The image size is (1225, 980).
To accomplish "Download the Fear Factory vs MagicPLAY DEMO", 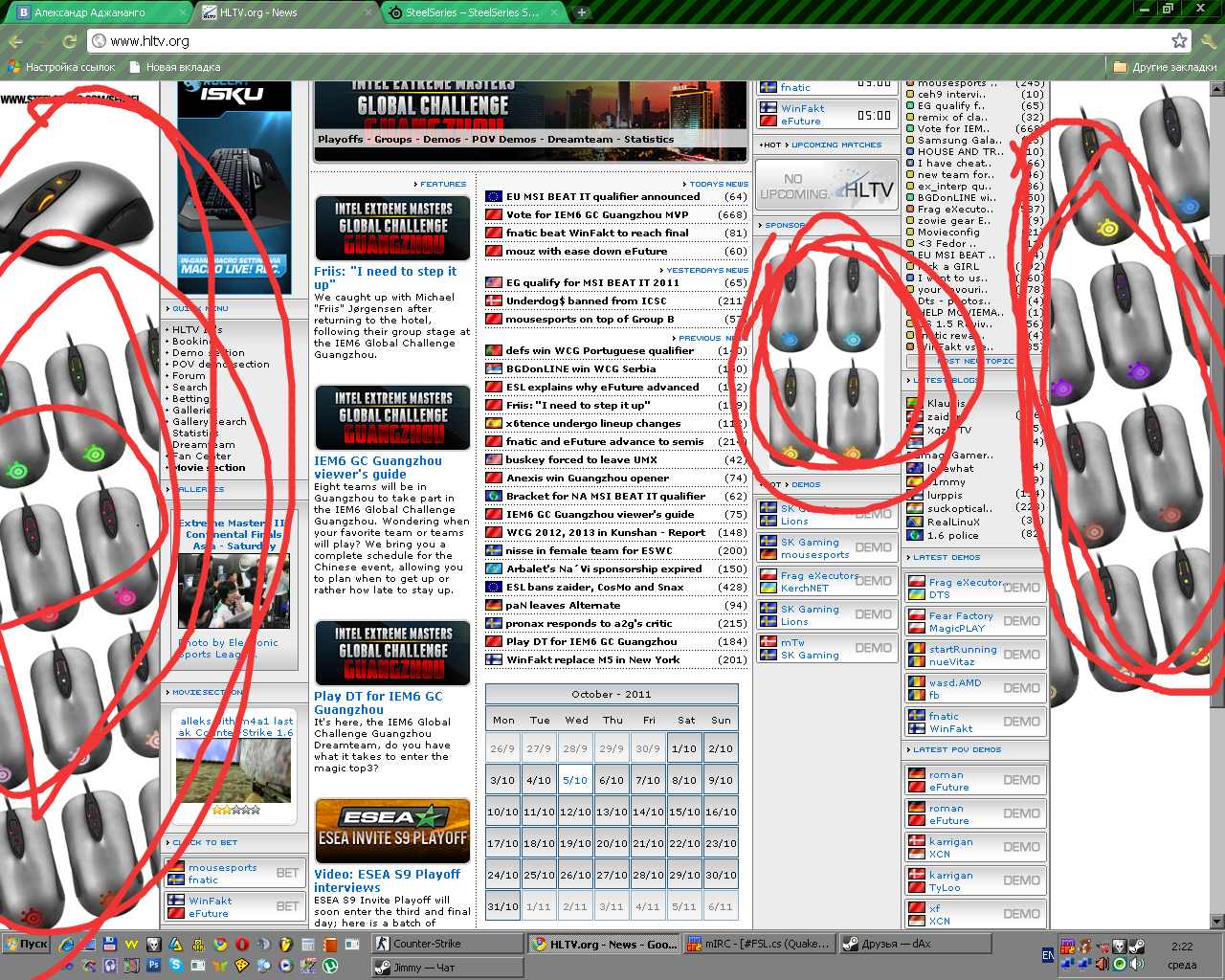I will pyautogui.click(x=1021, y=621).
